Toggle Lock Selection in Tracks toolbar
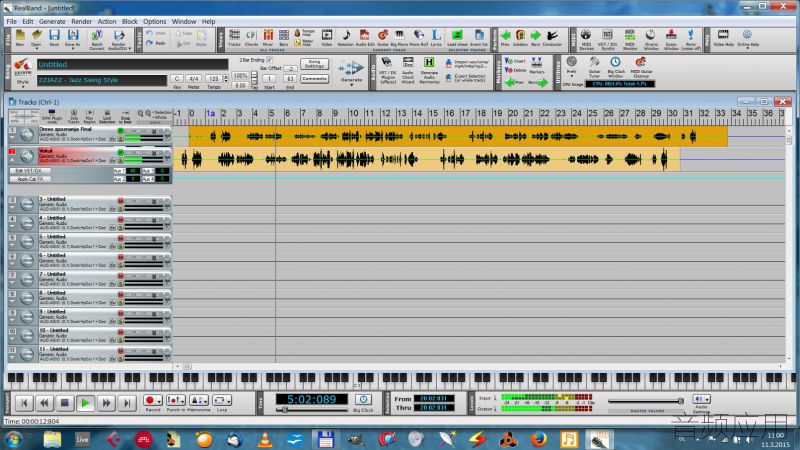Image resolution: width=800 pixels, height=450 pixels. tap(107, 116)
